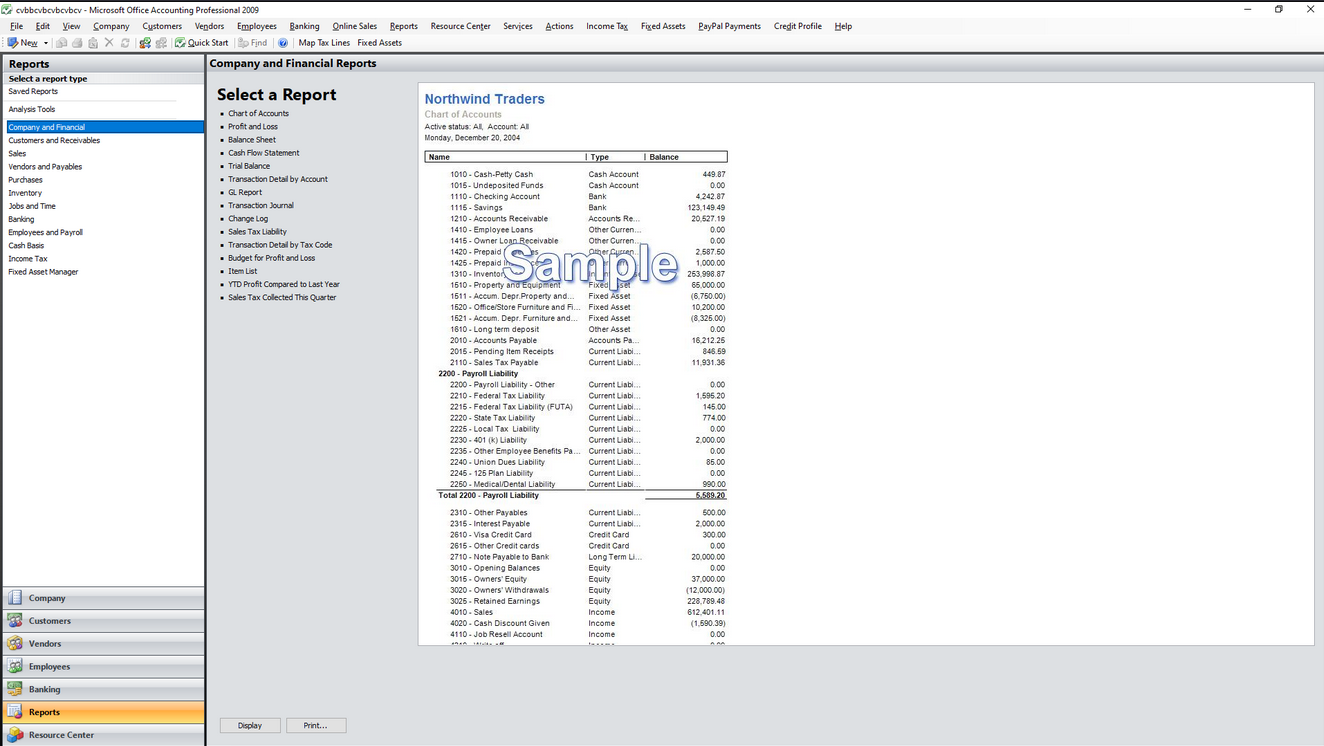Open Quick Start from the toolbar
Image resolution: width=1324 pixels, height=746 pixels.
(201, 43)
